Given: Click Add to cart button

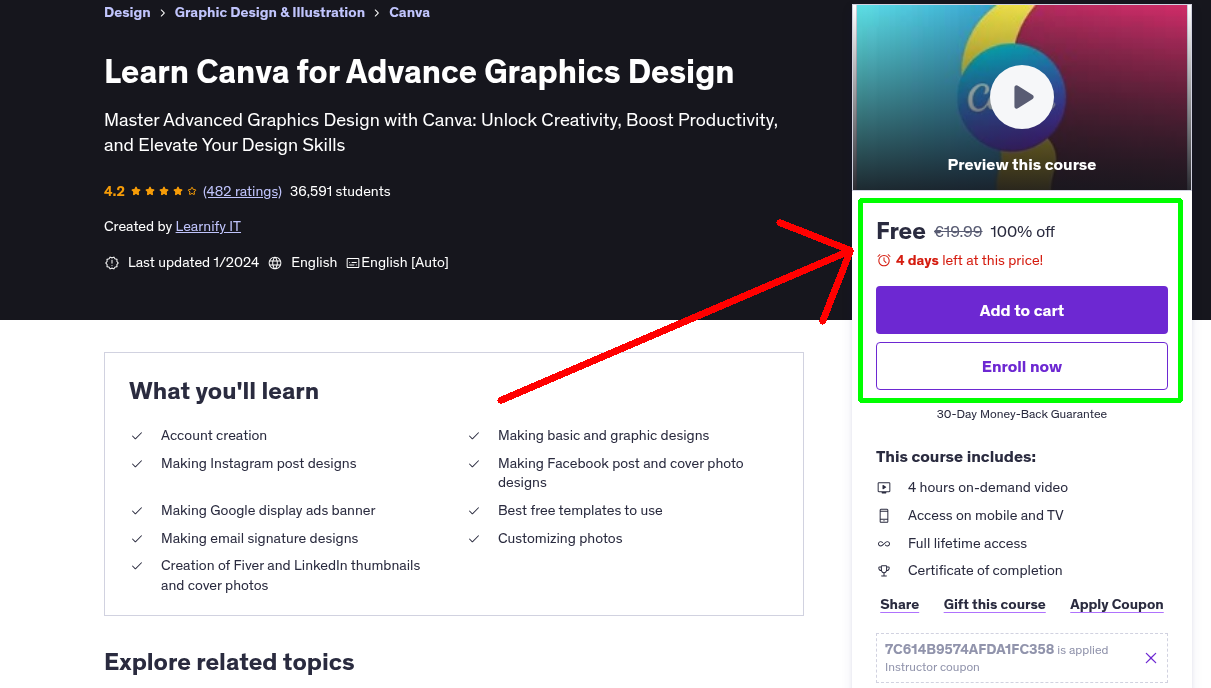Looking at the screenshot, I should point(1022,310).
